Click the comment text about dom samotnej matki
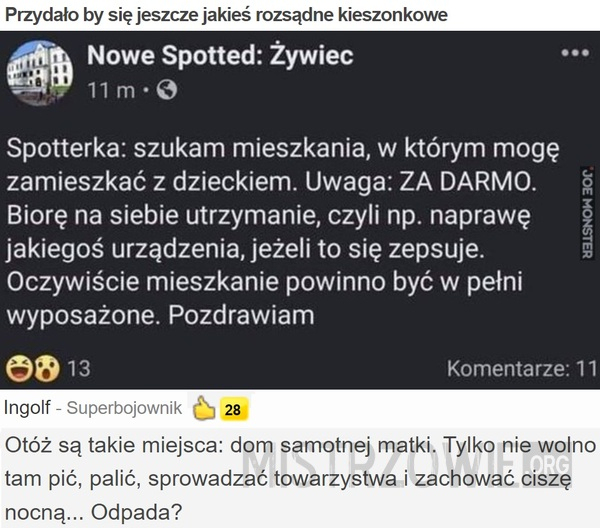The width and height of the screenshot is (600, 528). (x=300, y=479)
